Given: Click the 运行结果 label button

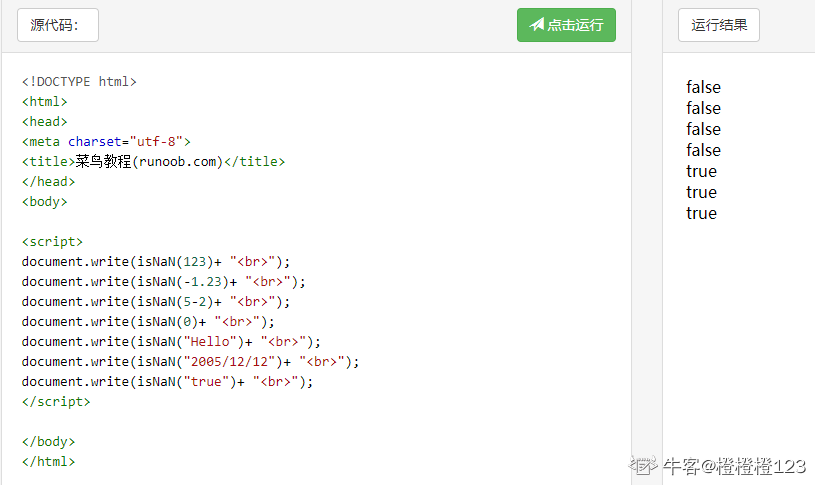Looking at the screenshot, I should pos(718,25).
